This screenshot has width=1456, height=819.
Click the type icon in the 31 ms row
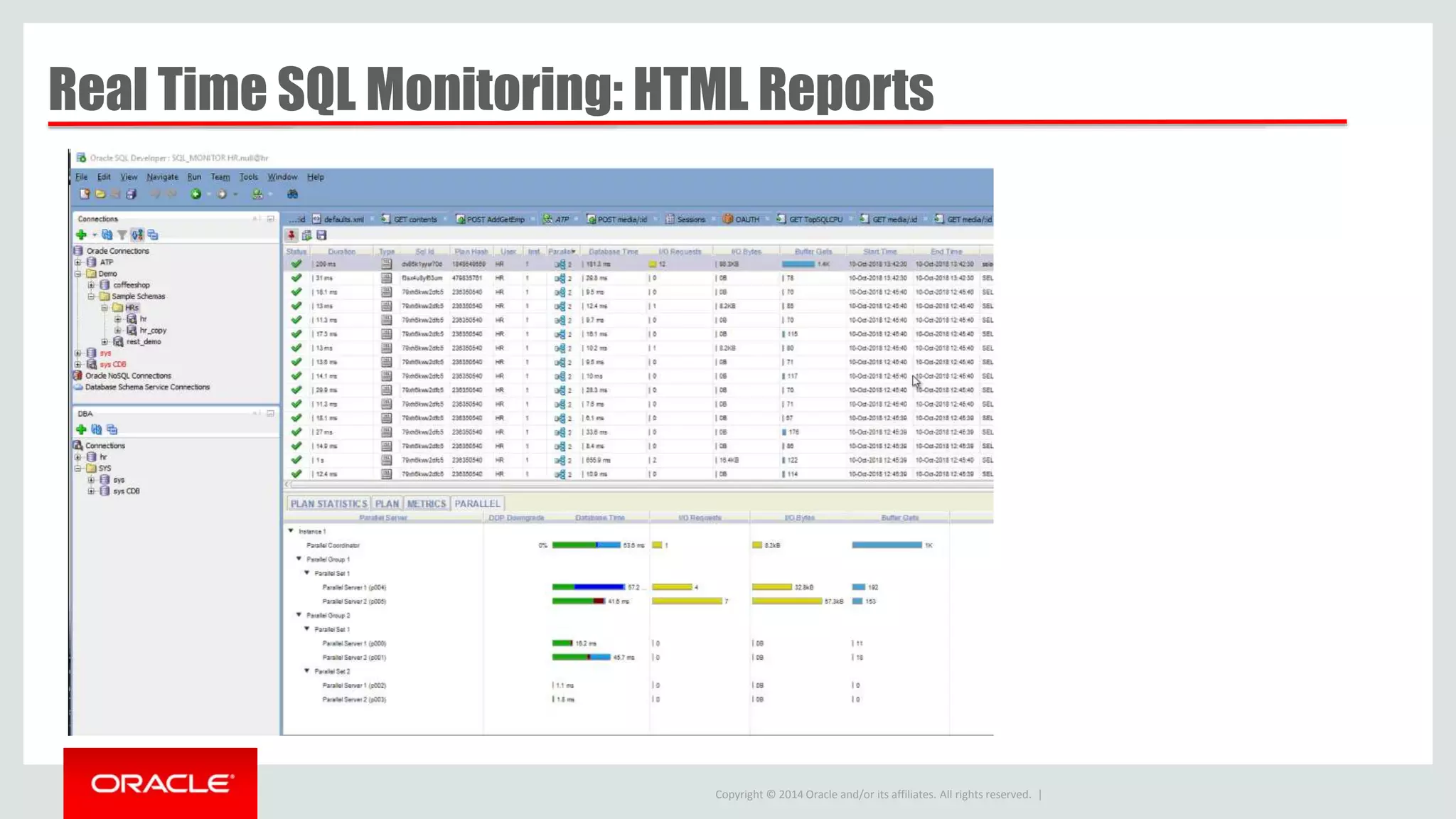(386, 278)
